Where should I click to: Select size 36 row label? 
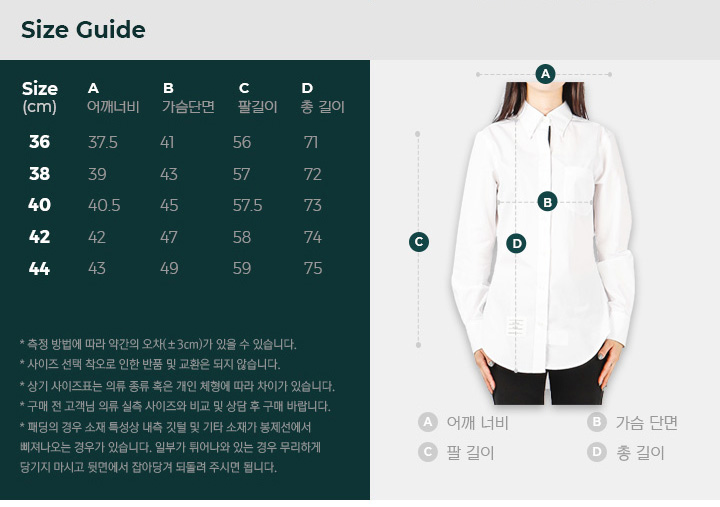[x=39, y=142]
